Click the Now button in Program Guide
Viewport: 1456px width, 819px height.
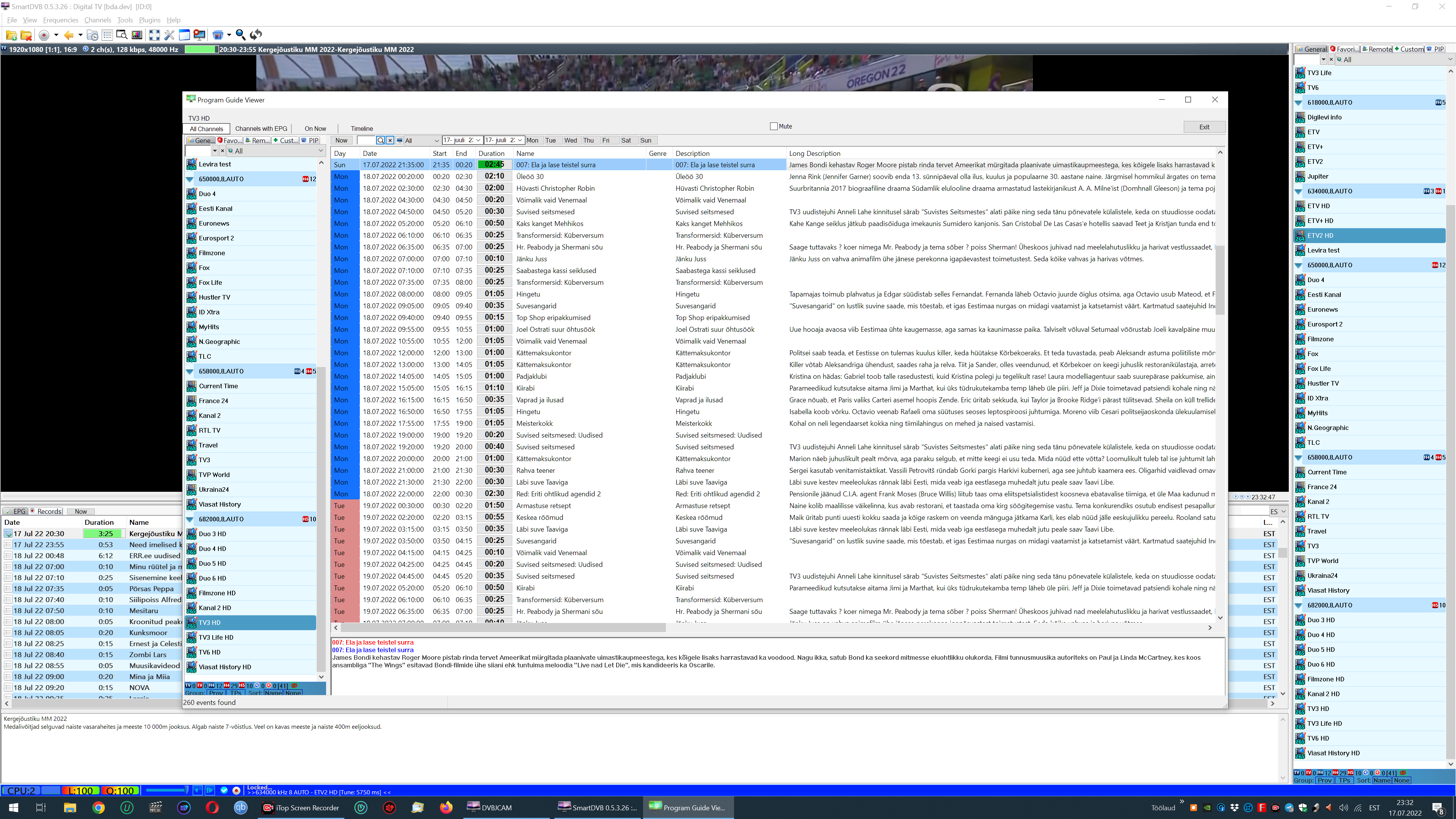(341, 140)
